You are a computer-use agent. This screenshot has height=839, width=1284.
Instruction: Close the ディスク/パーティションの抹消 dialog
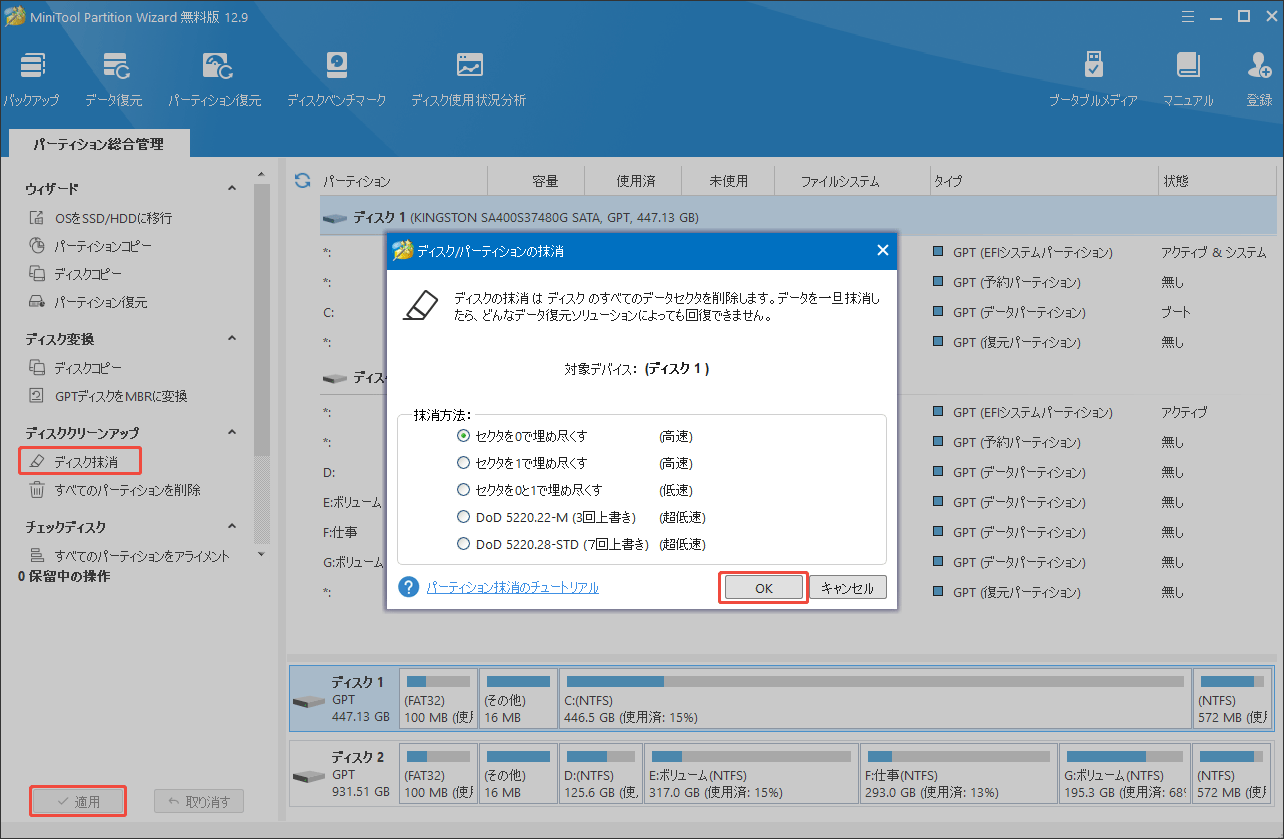[882, 251]
